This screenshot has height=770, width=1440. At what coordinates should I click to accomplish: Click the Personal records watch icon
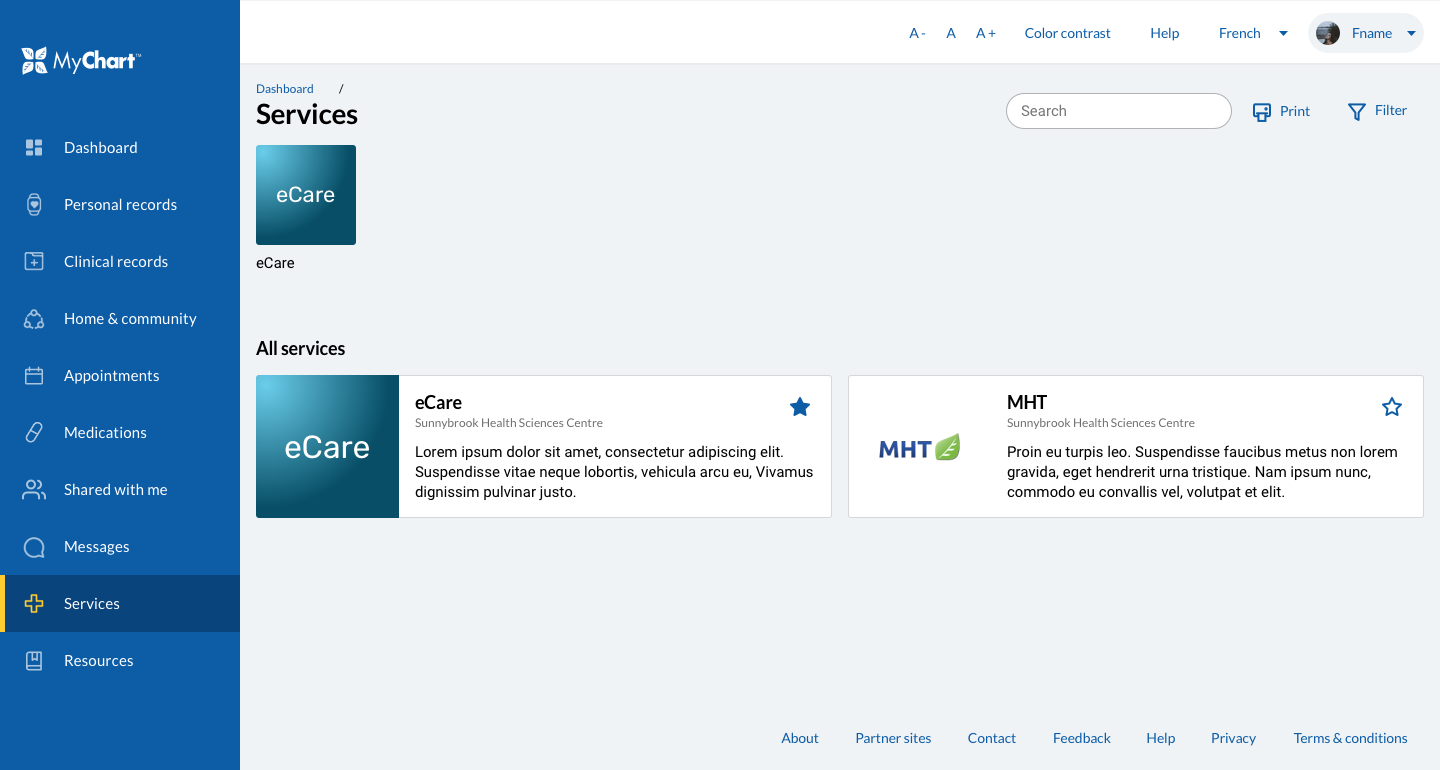[x=34, y=205]
